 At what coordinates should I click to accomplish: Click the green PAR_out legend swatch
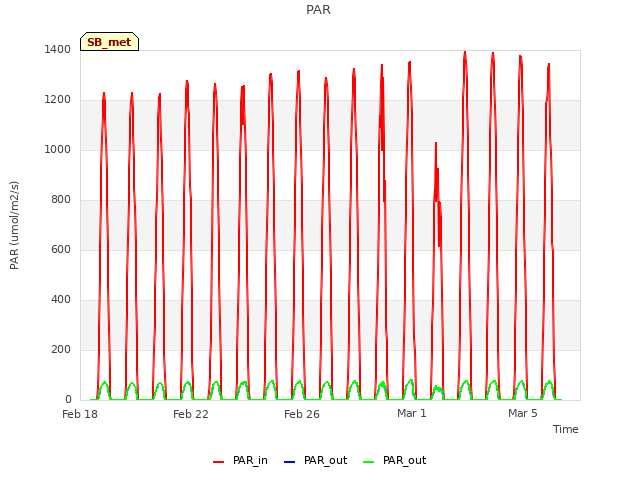(368, 462)
